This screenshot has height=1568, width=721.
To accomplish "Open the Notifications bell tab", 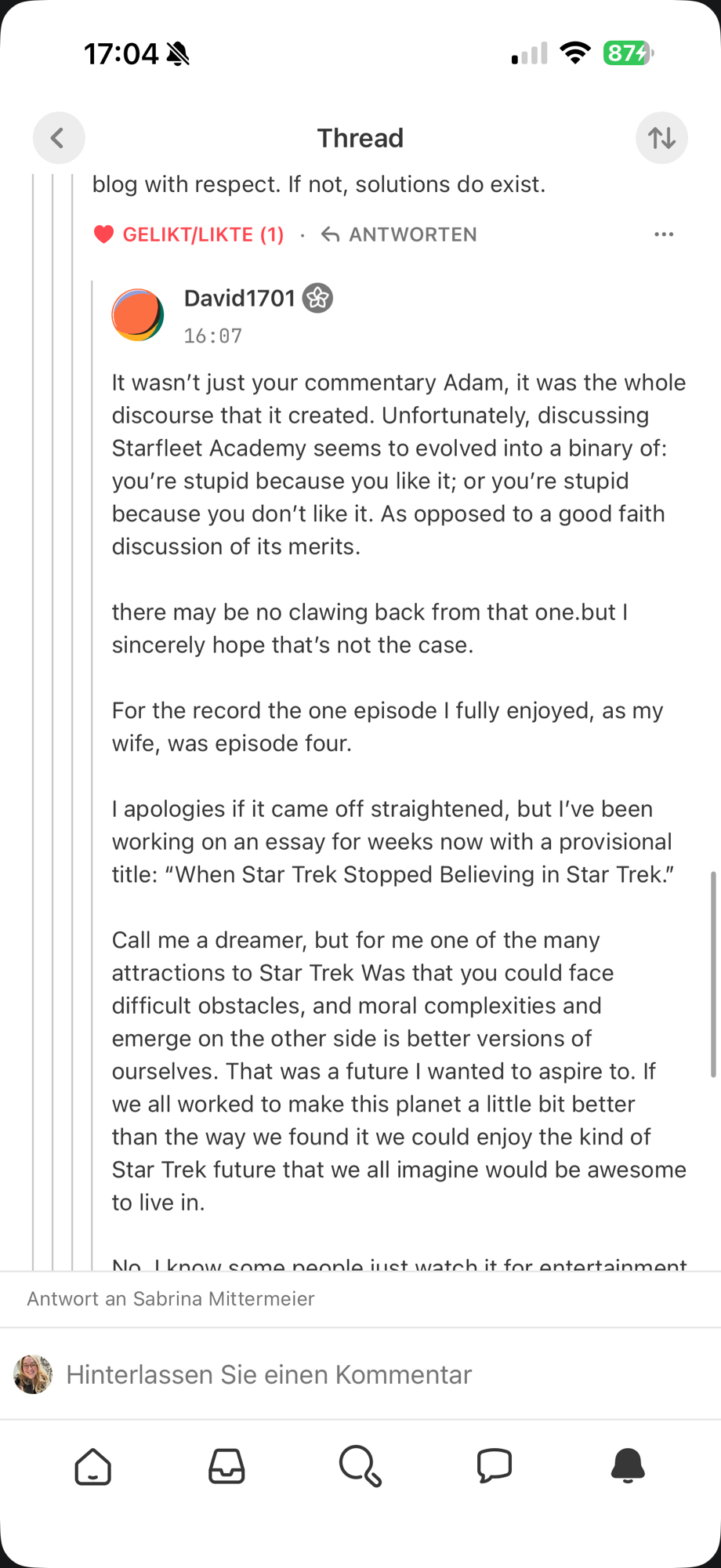I will point(628,1465).
